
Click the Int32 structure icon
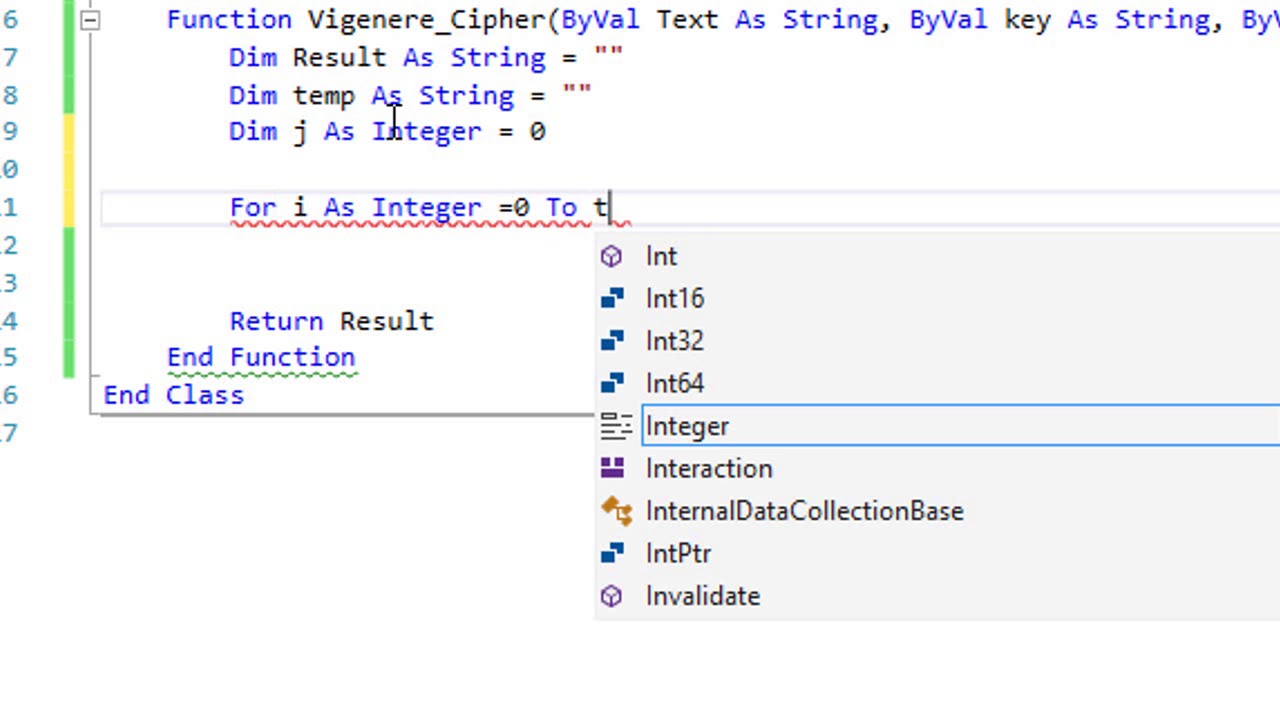pos(612,341)
